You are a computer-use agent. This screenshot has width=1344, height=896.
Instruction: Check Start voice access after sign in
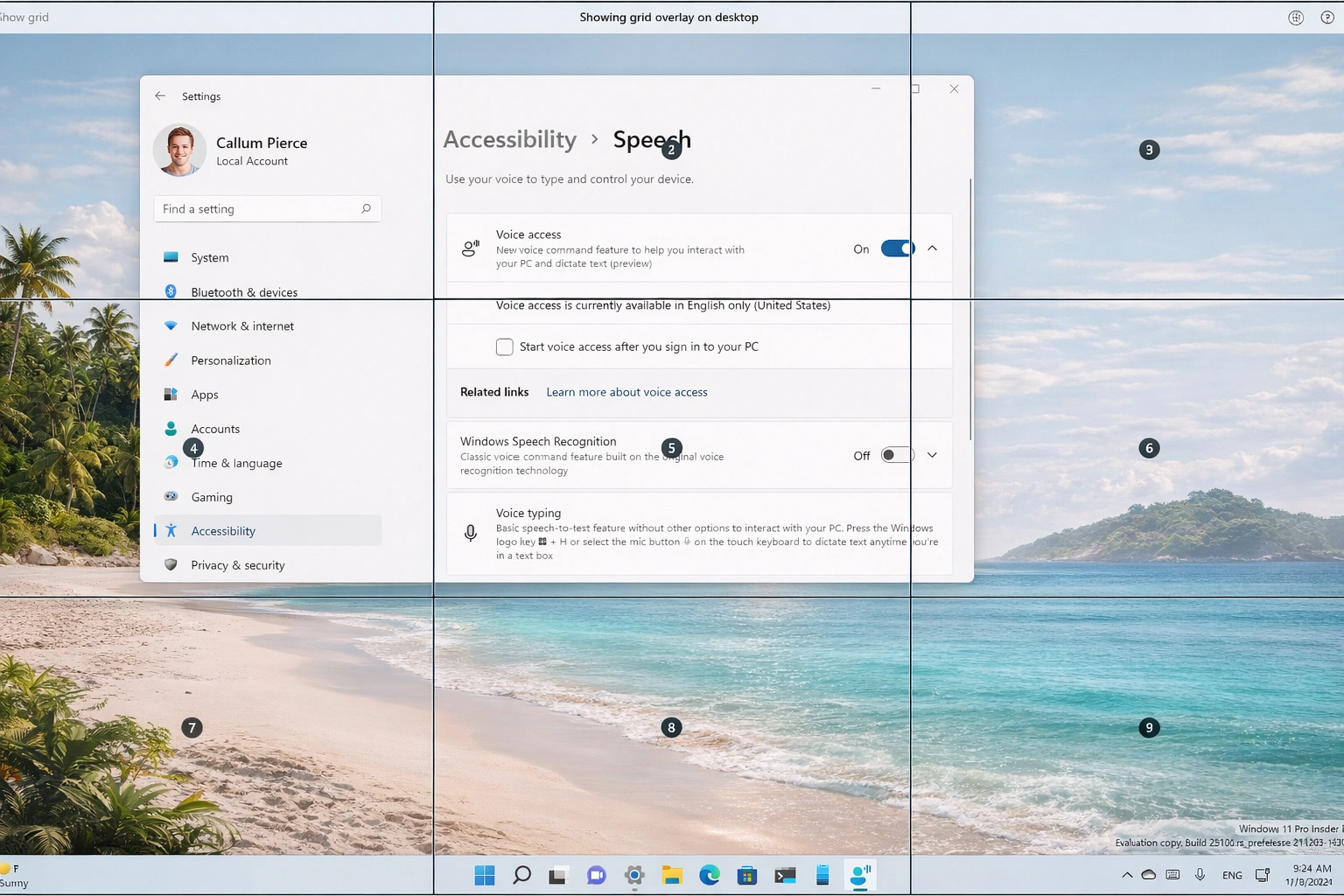[x=505, y=346]
